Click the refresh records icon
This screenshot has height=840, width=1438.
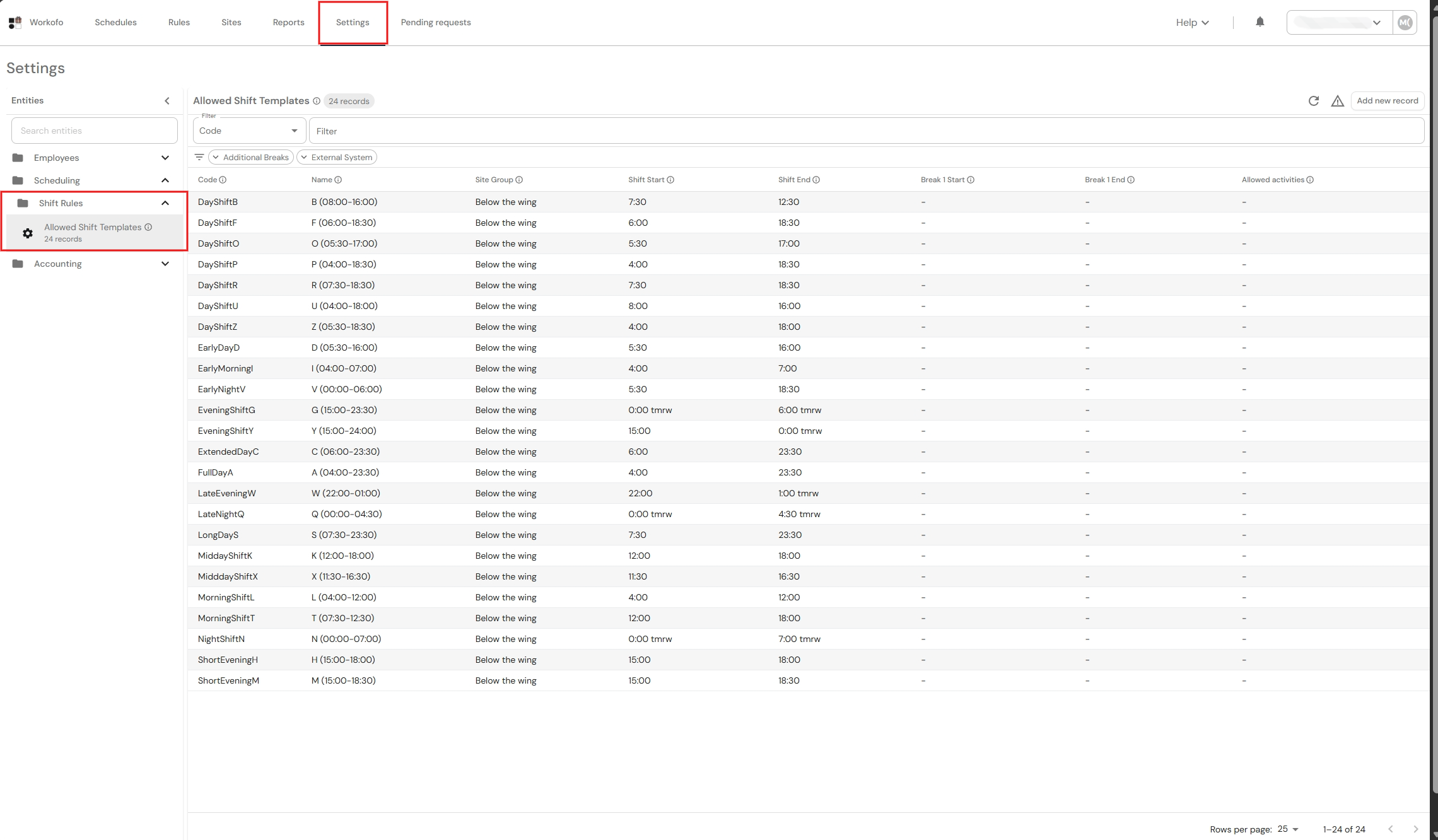1314,101
